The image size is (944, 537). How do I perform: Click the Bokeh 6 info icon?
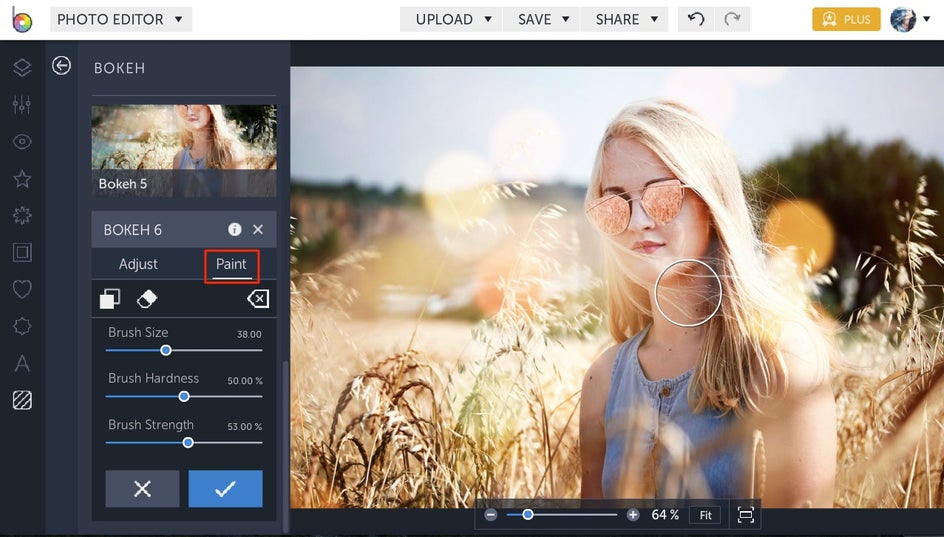(x=234, y=230)
